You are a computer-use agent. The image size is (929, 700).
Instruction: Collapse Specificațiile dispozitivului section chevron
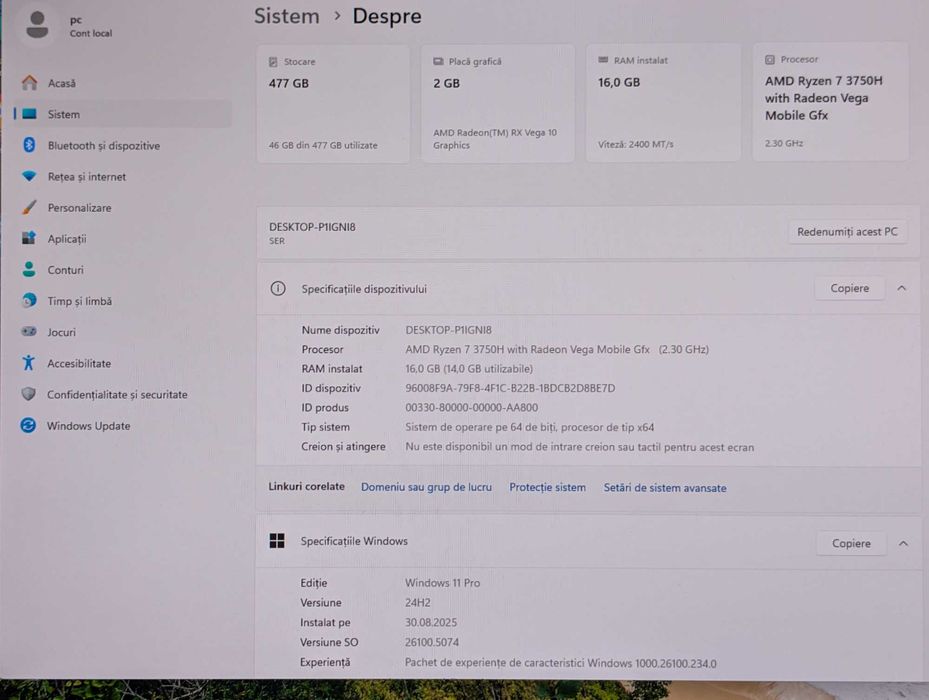tap(902, 288)
